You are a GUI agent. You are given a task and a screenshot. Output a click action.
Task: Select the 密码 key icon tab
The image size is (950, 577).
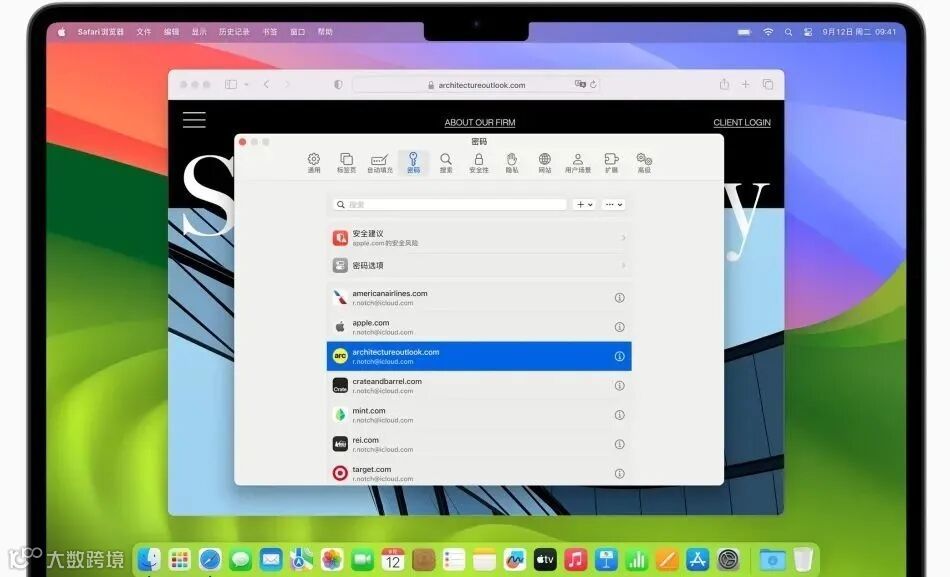point(413,162)
